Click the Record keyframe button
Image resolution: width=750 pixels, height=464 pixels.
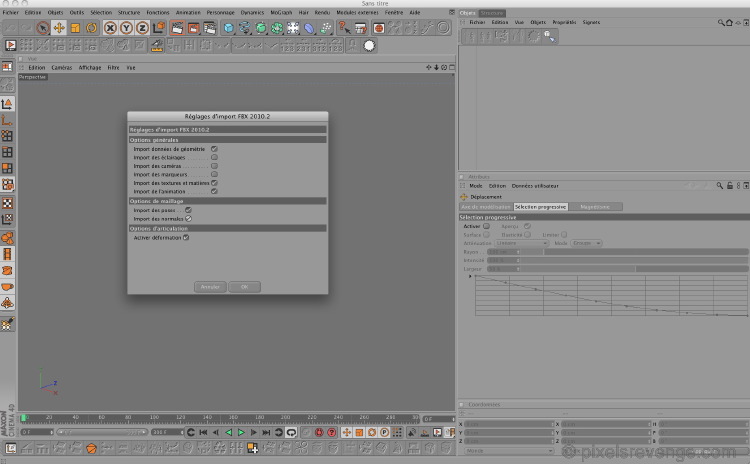[319, 432]
